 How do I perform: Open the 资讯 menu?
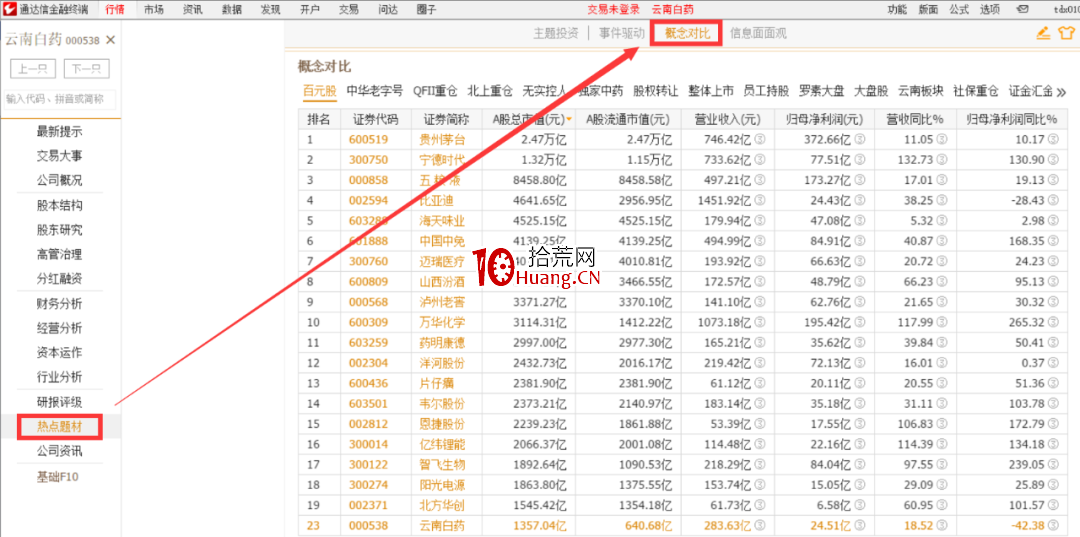[193, 10]
